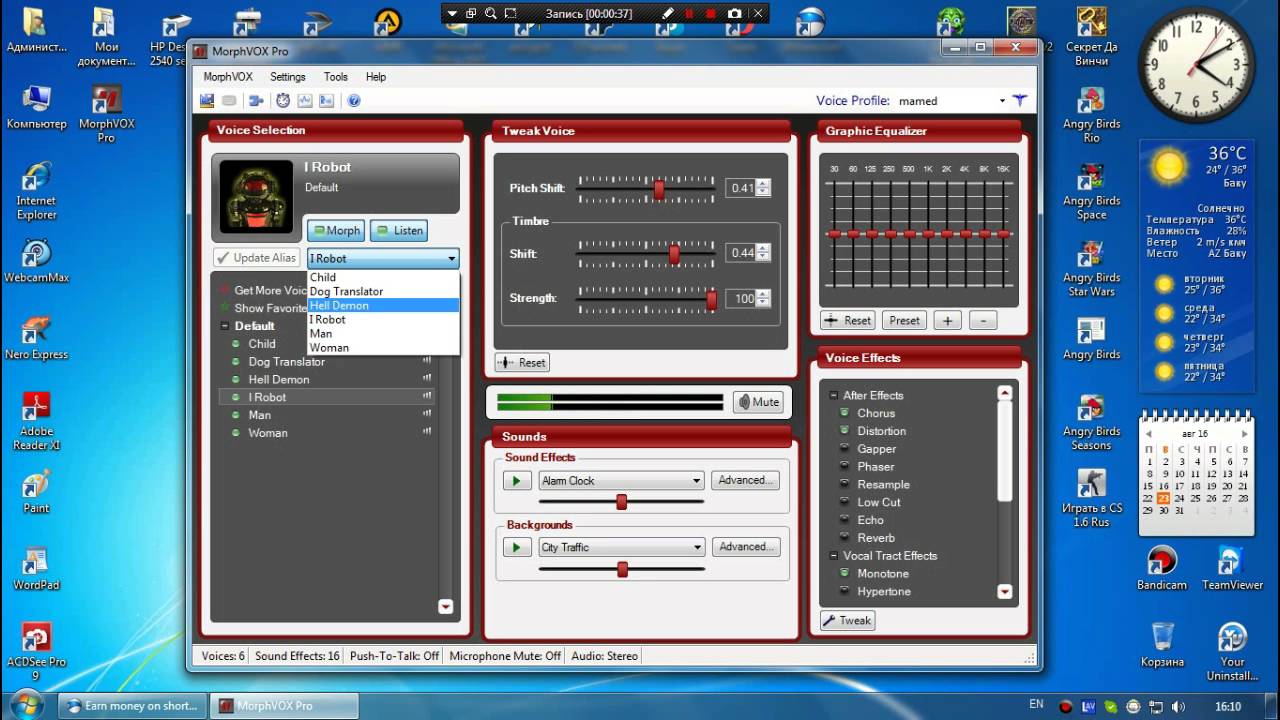
Task: Click the waveform graph toolbar icon
Action: (305, 100)
